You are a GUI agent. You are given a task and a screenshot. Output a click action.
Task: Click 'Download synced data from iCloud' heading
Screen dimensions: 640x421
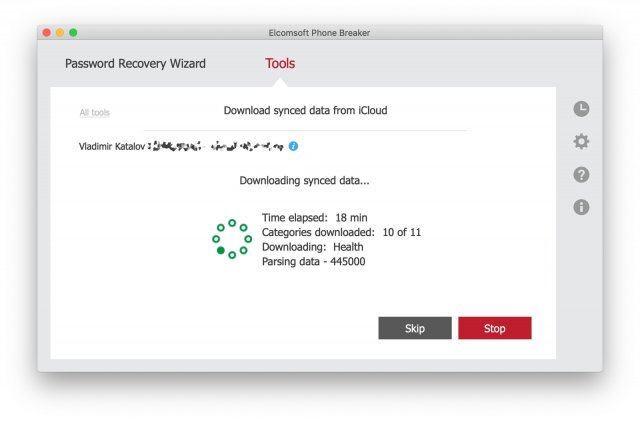pyautogui.click(x=305, y=111)
